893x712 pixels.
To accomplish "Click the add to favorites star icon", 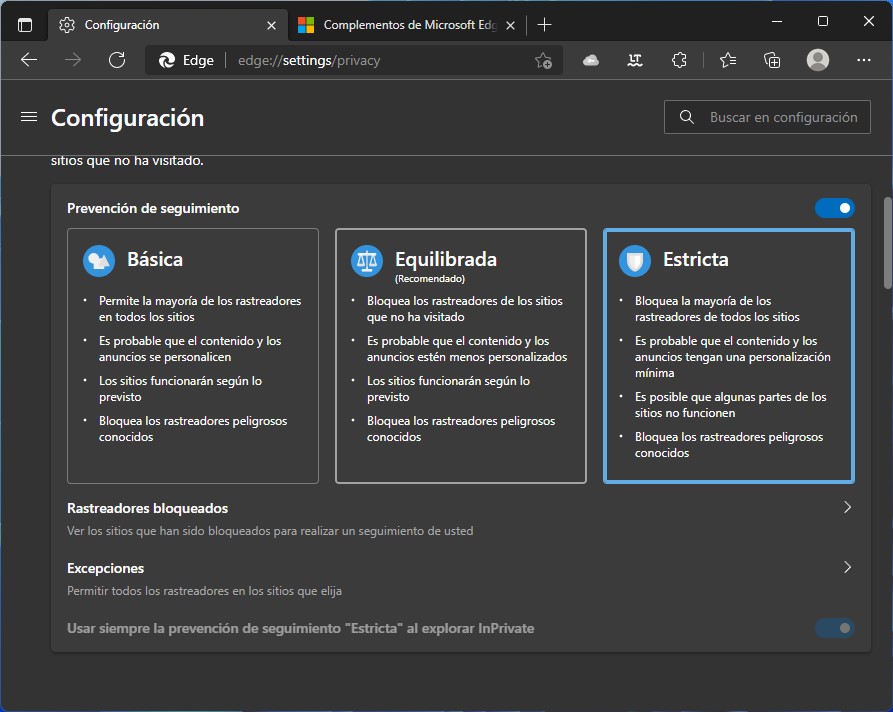I will click(543, 60).
